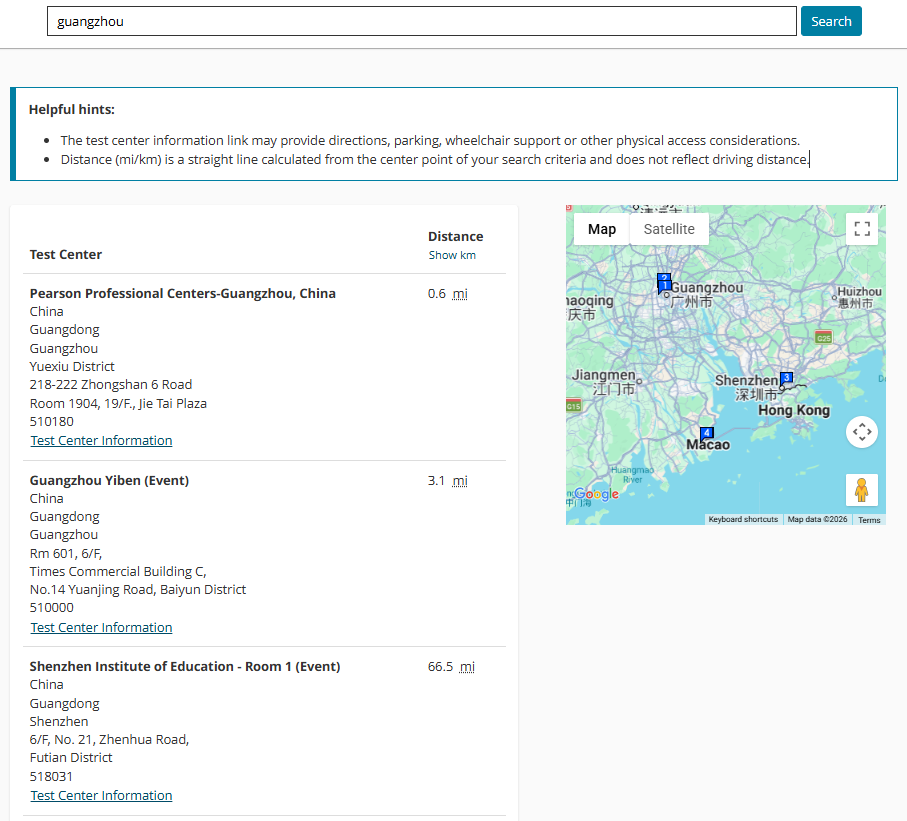Click postal code '510000'

pyautogui.click(x=51, y=608)
